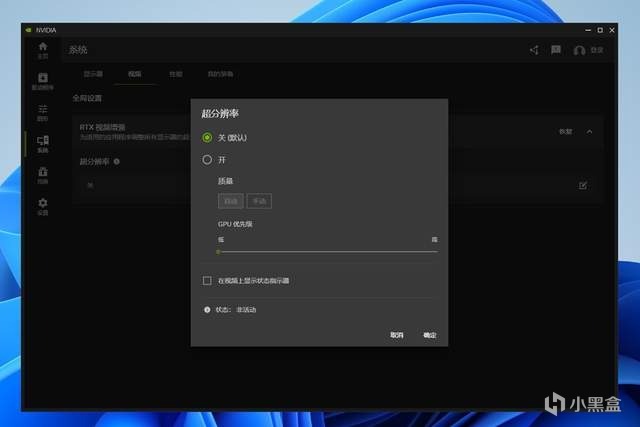The height and width of the screenshot is (427, 640).
Task: Click the NVIDIA logo in title bar
Action: pos(29,30)
